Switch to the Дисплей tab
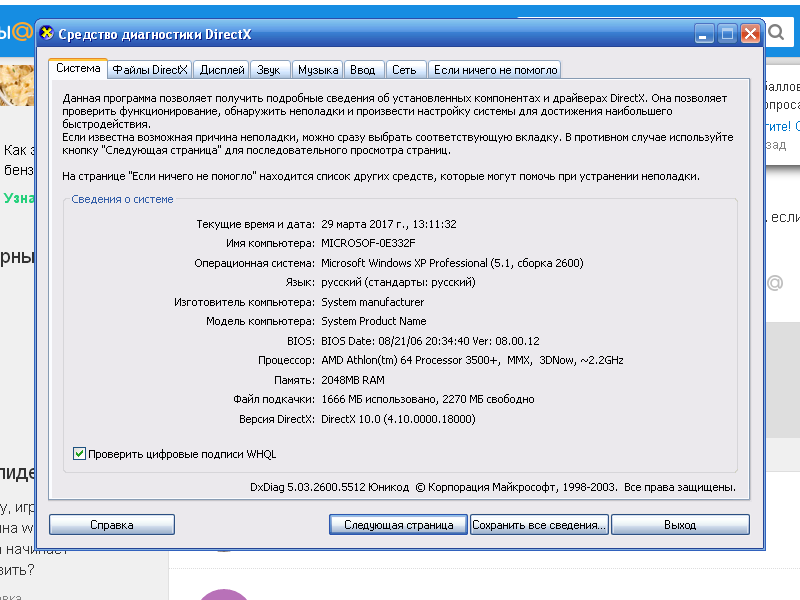The width and height of the screenshot is (800, 600). click(222, 70)
